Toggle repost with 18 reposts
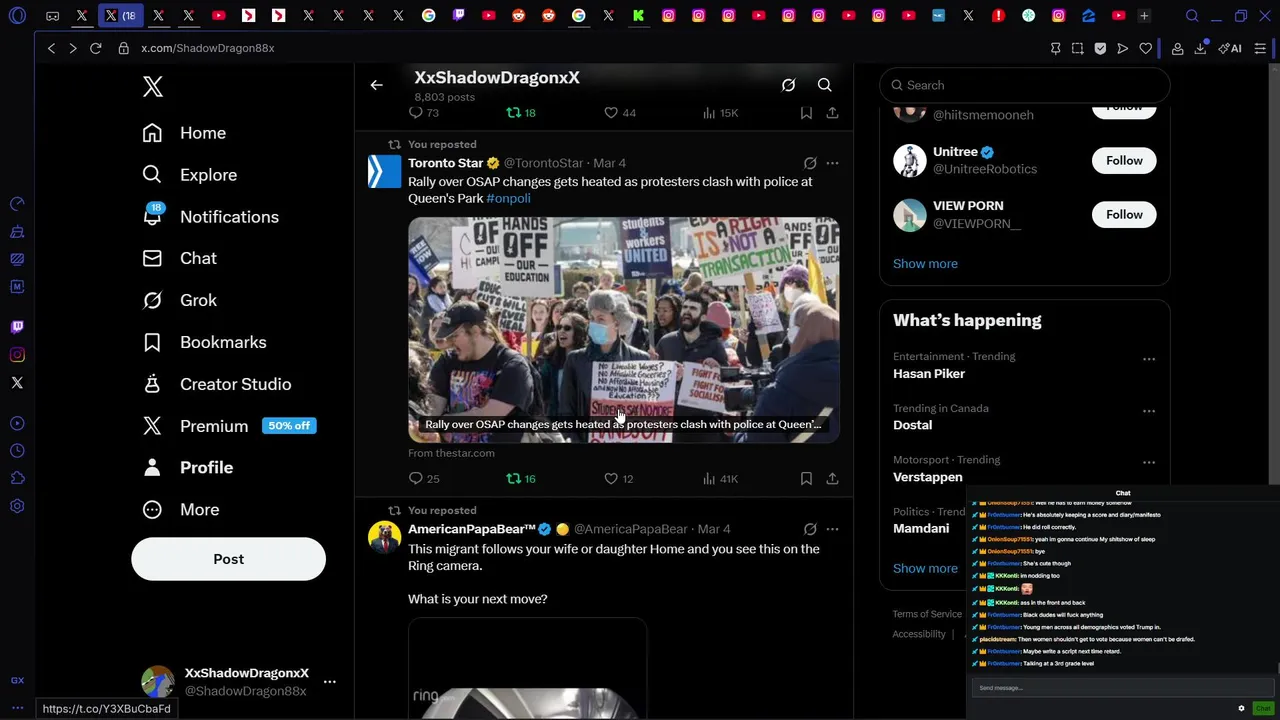Image resolution: width=1280 pixels, height=720 pixels. [x=520, y=113]
